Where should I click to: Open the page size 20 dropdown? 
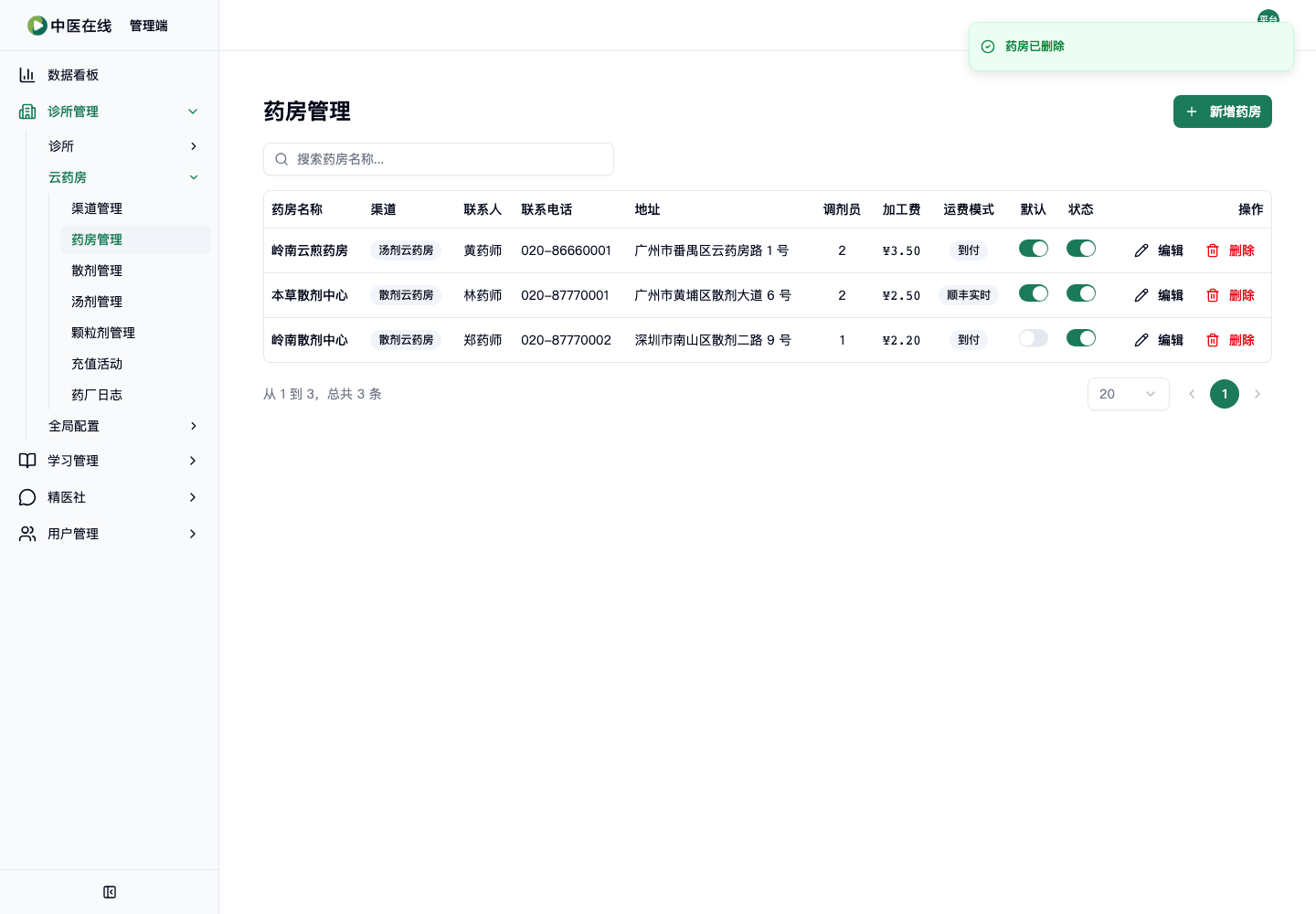pos(1129,394)
